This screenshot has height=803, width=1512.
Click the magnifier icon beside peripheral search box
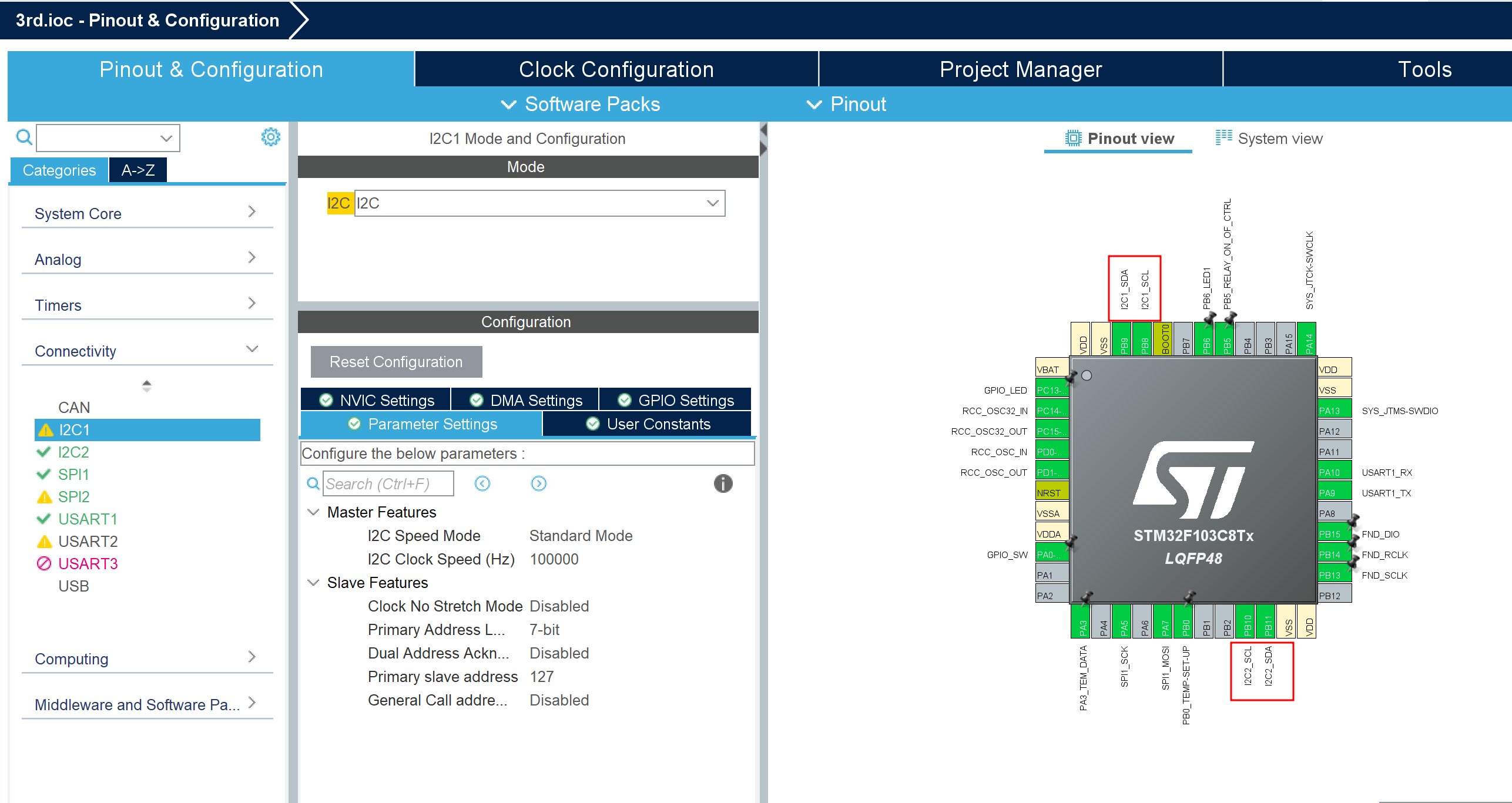(x=24, y=137)
